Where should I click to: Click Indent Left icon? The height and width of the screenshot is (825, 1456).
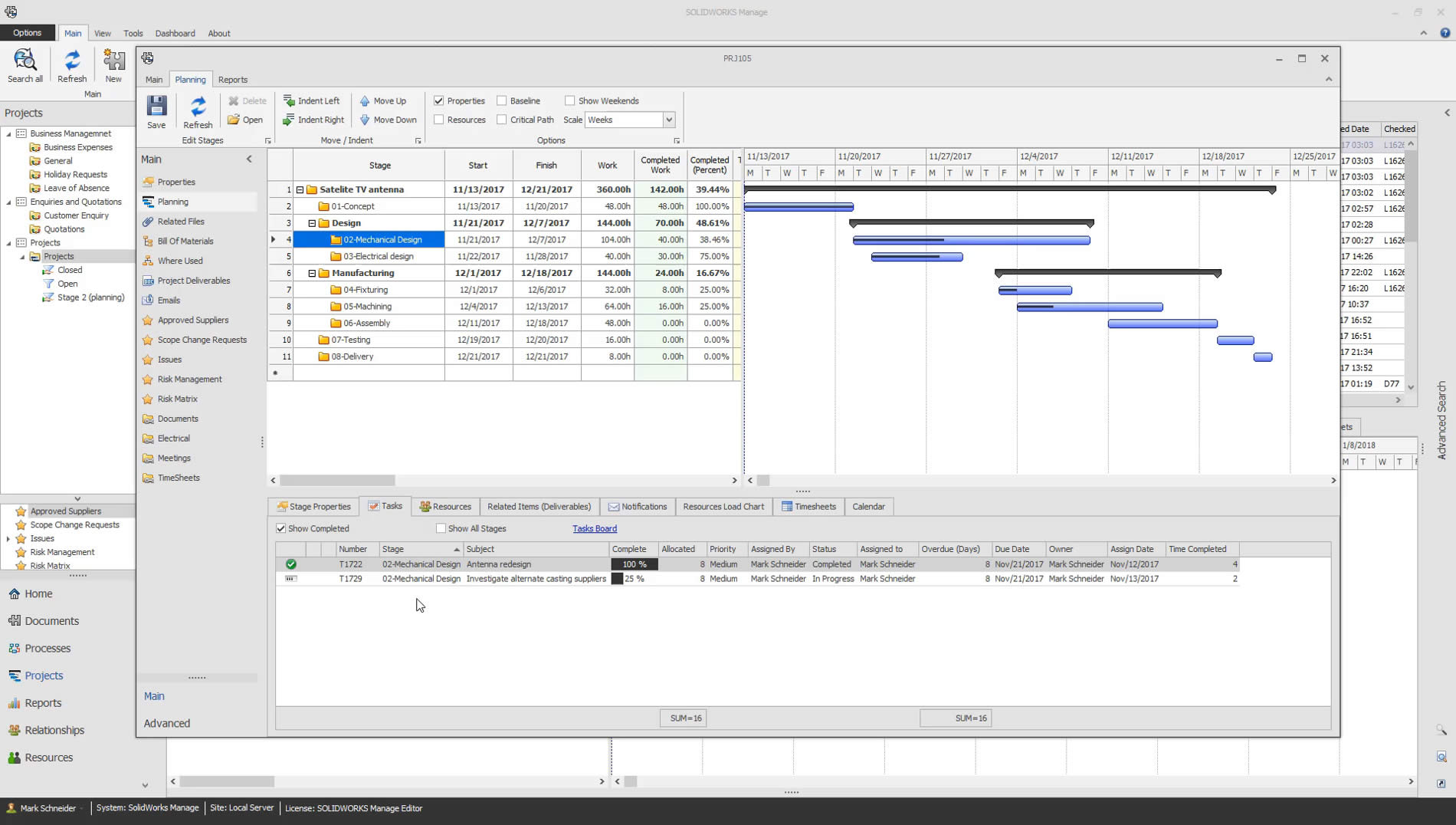[289, 100]
